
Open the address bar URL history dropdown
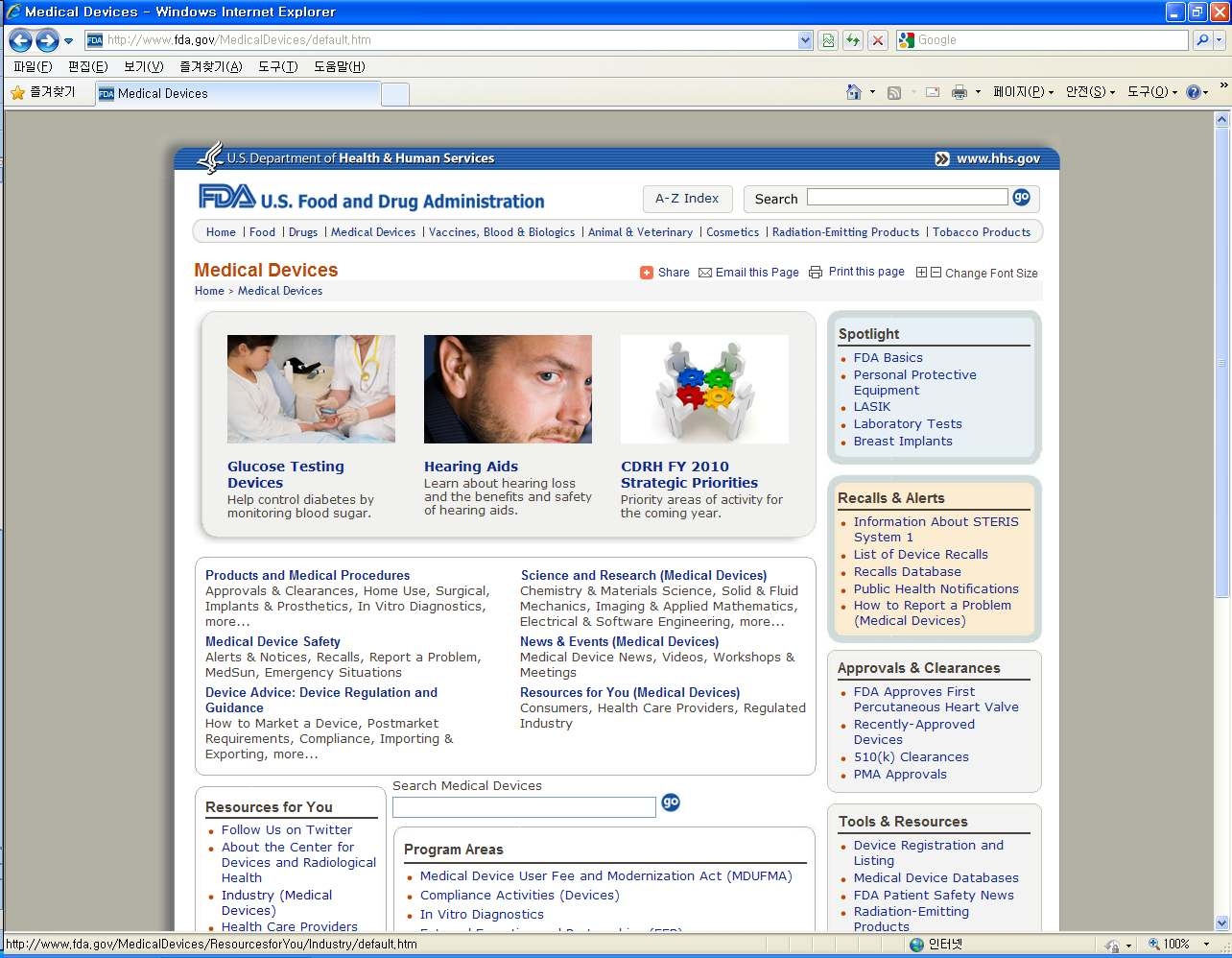tap(805, 40)
